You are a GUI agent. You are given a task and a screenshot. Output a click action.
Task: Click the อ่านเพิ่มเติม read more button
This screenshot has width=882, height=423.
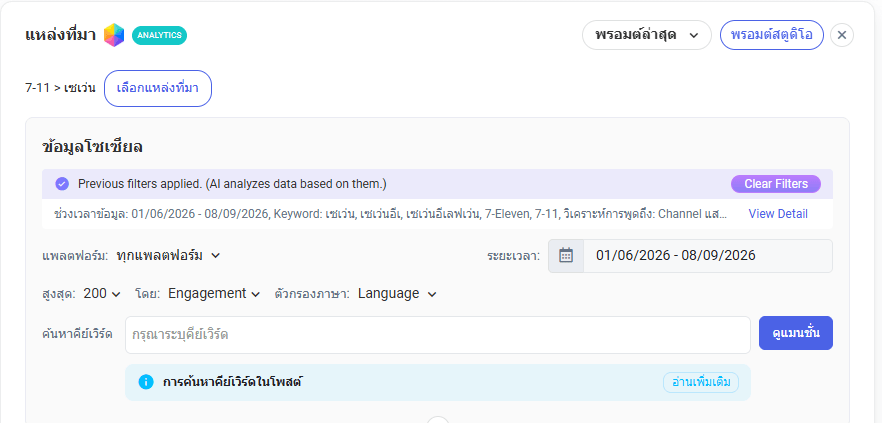point(701,382)
